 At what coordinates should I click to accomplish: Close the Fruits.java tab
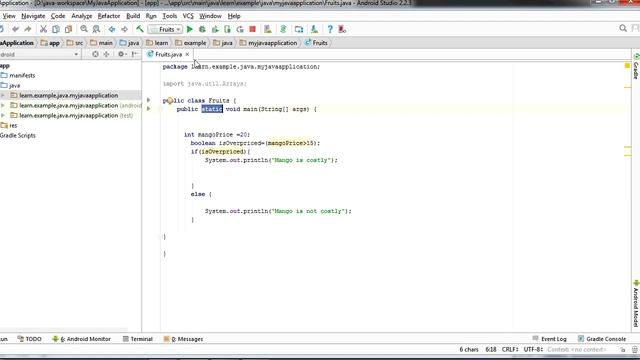coord(187,54)
